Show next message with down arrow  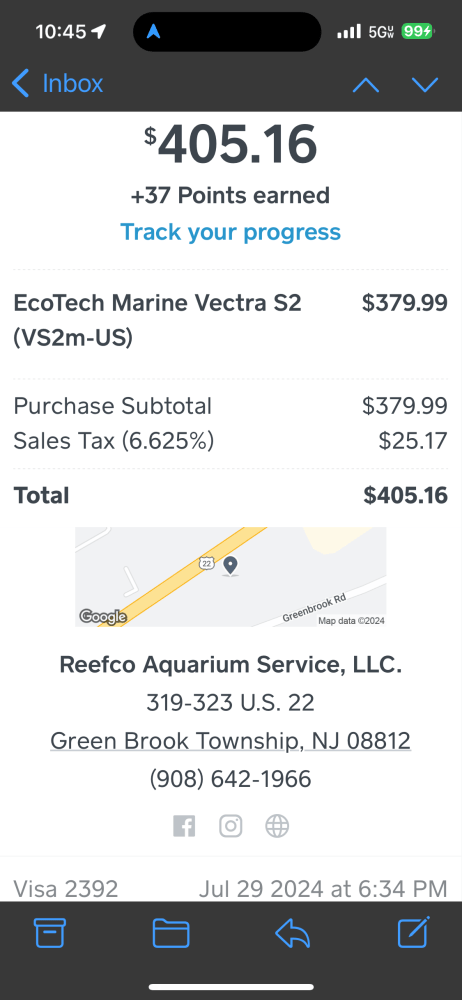[425, 85]
